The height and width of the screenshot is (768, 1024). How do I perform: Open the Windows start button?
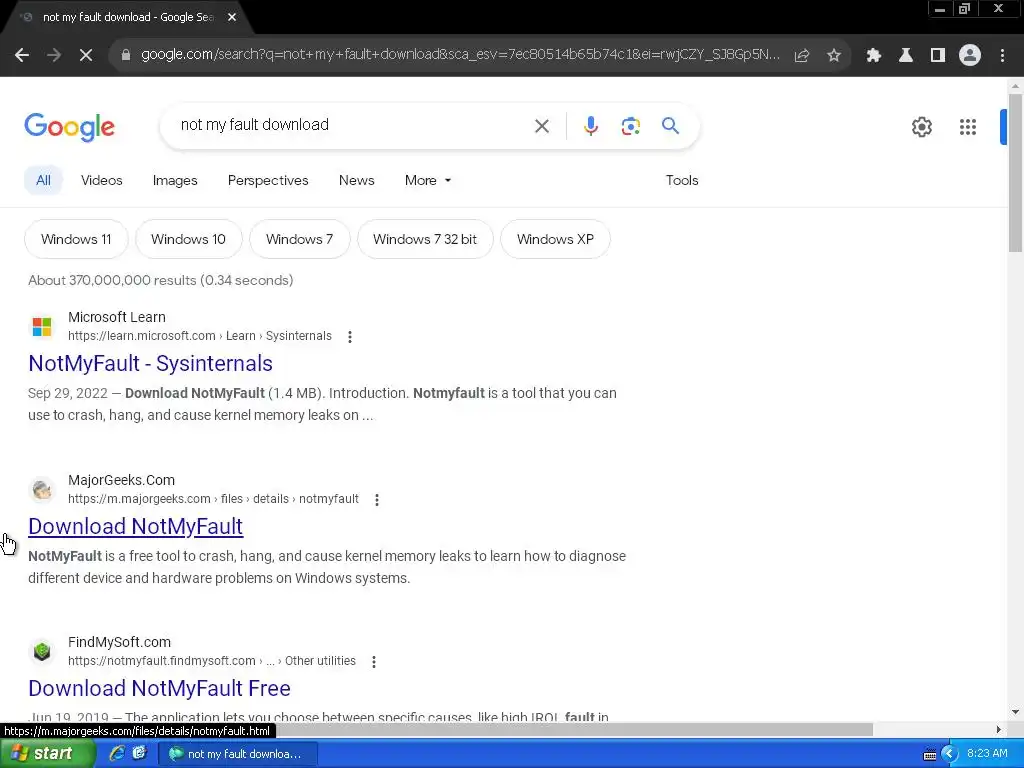[x=47, y=754]
